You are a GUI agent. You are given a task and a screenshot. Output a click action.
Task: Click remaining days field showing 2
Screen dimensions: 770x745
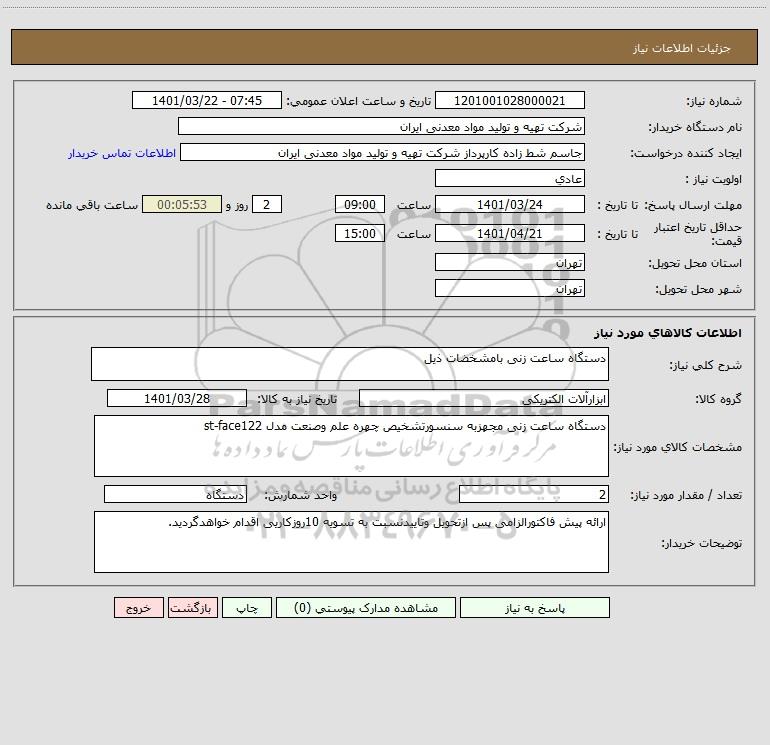267,205
